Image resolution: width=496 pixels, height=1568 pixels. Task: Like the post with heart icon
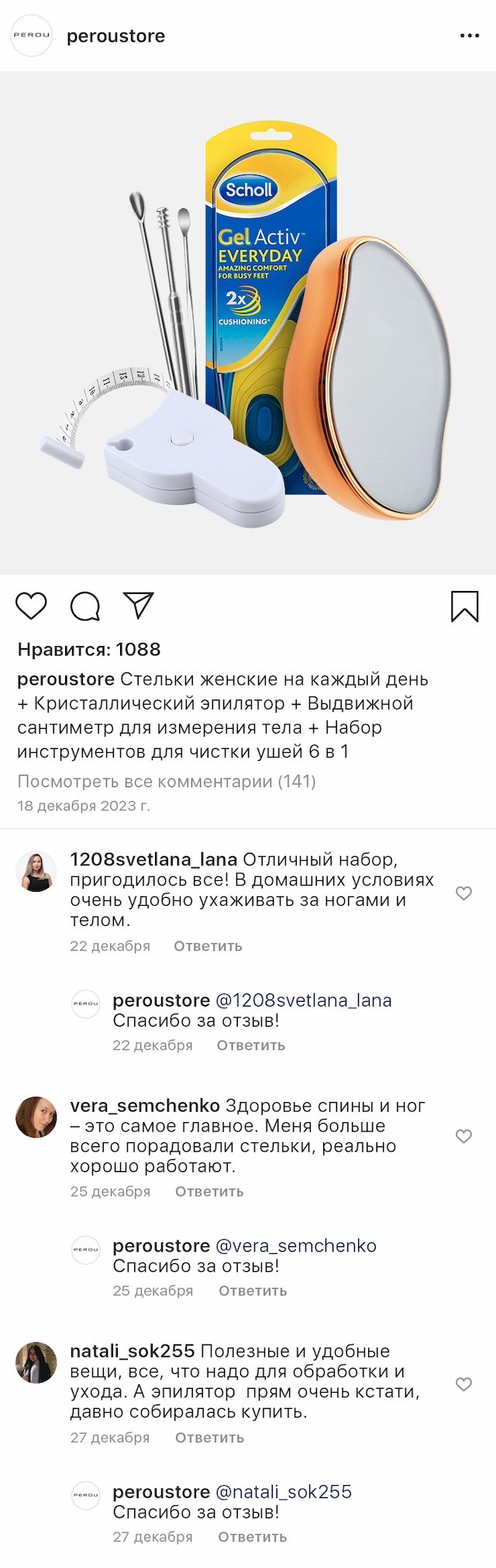[x=32, y=606]
